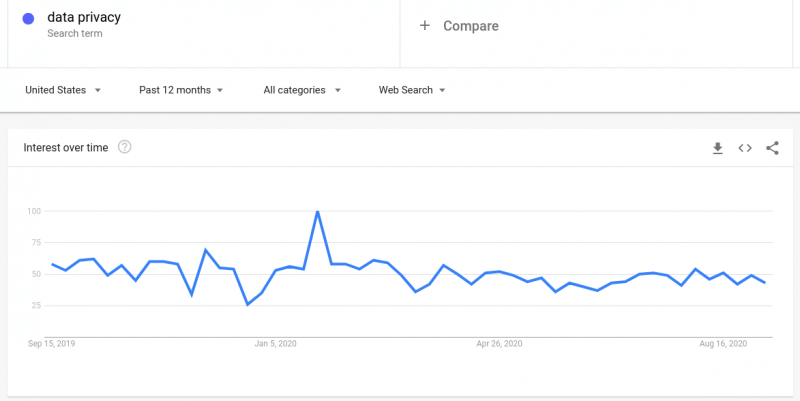The width and height of the screenshot is (800, 401).
Task: Click the blue data privacy color dot
Action: coord(28,19)
